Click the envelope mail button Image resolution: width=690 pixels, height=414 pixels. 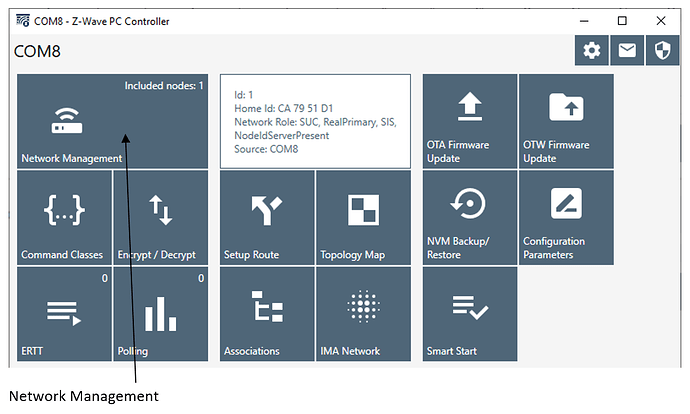[x=627, y=51]
